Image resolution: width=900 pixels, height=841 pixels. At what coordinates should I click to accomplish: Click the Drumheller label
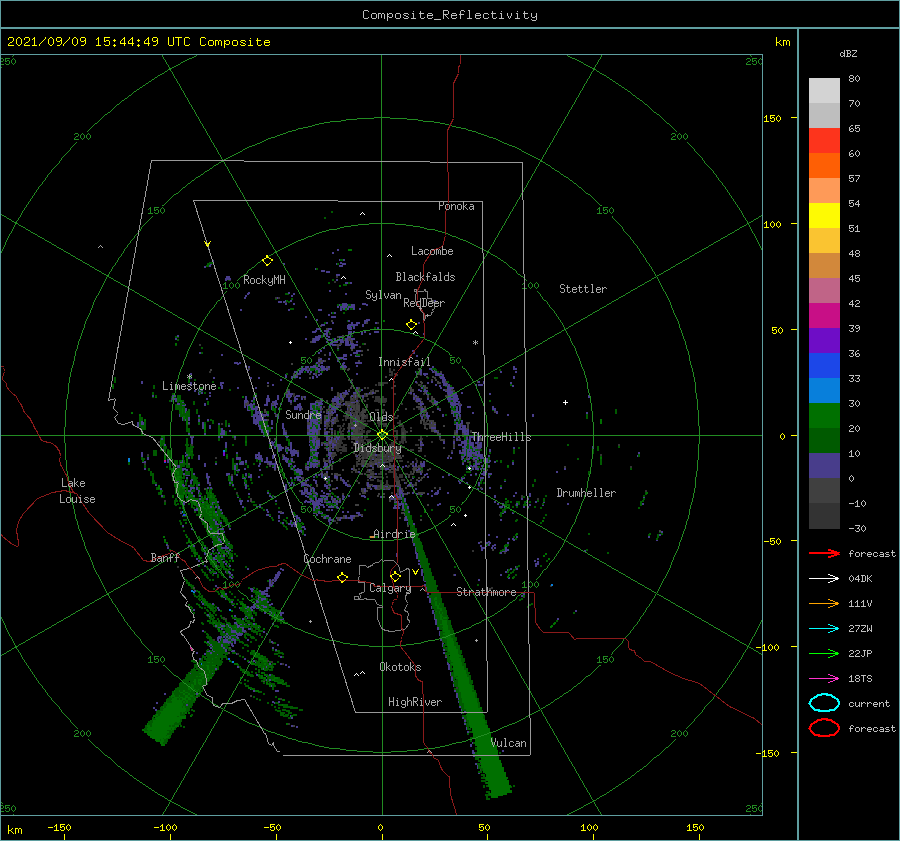(x=586, y=493)
